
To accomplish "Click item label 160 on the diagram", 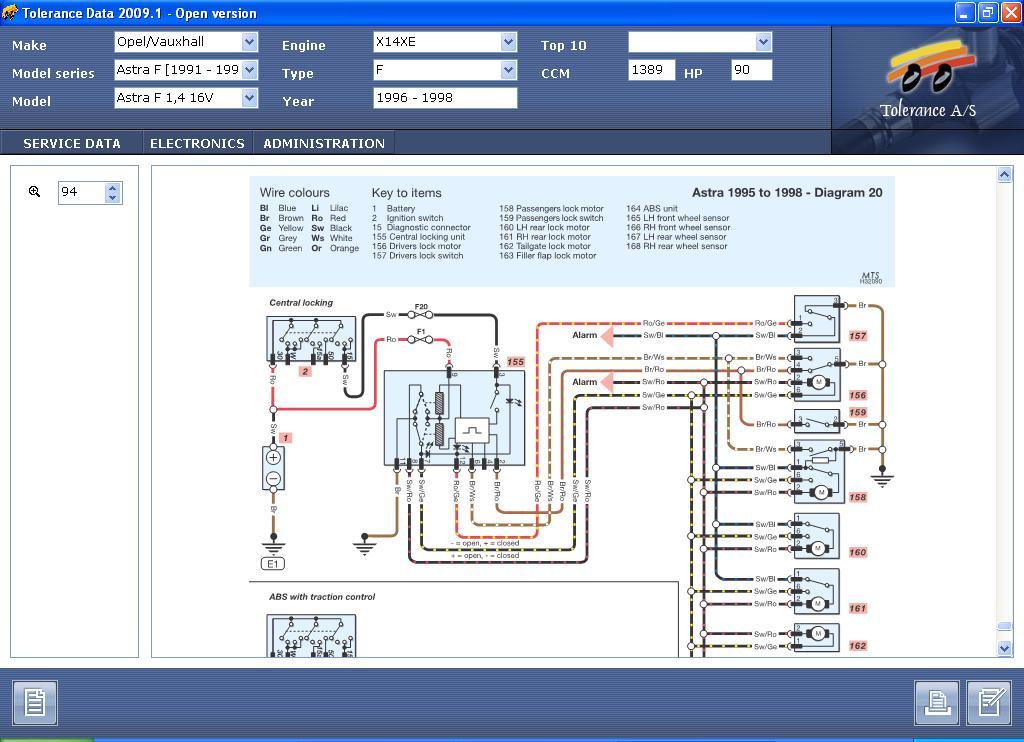I will (x=857, y=552).
